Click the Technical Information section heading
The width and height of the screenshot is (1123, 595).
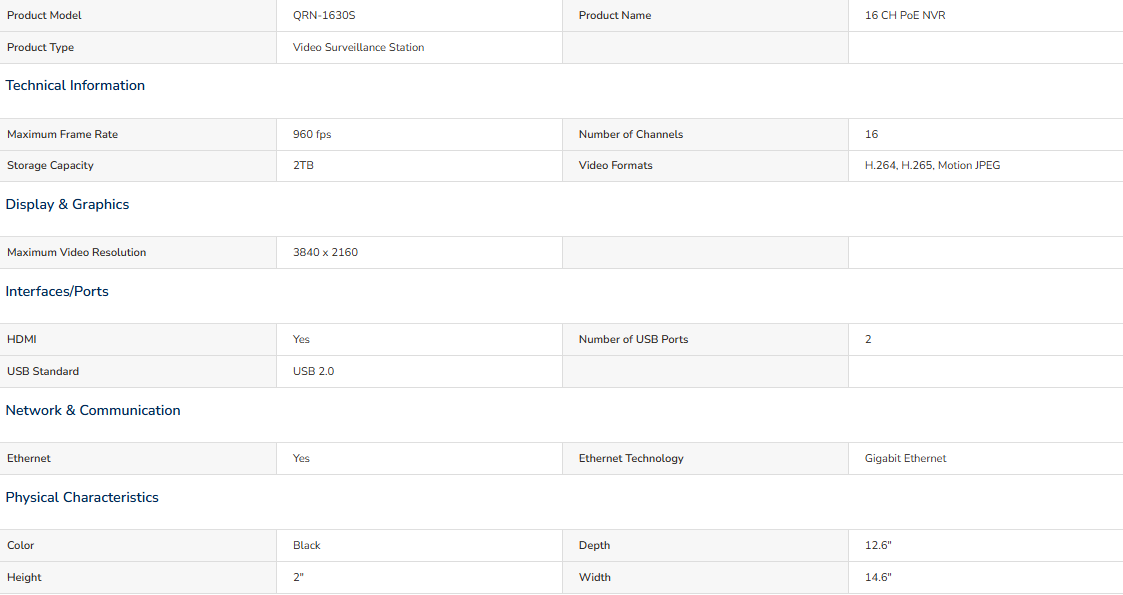[x=75, y=85]
